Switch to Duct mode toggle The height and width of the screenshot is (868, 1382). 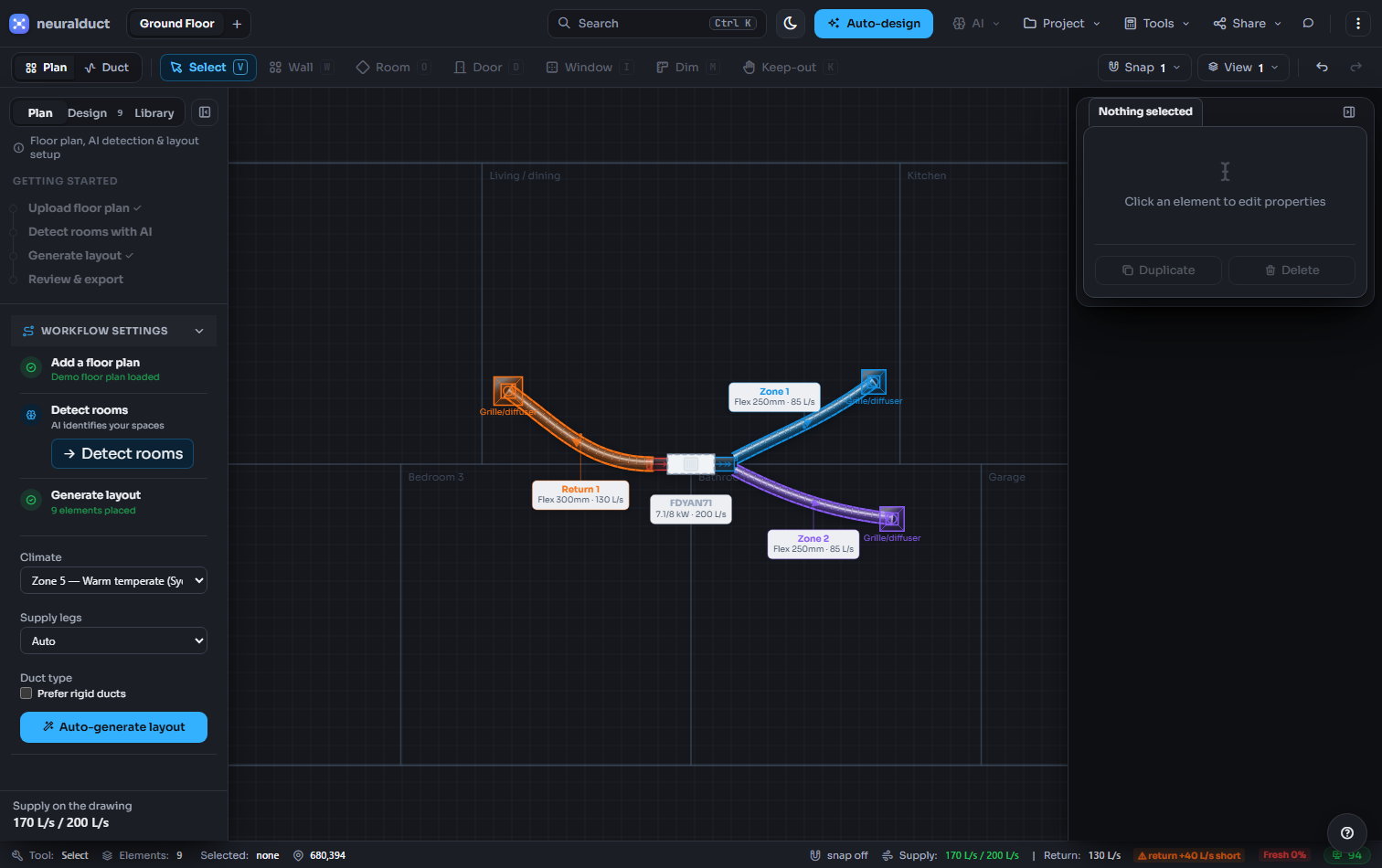pos(106,68)
